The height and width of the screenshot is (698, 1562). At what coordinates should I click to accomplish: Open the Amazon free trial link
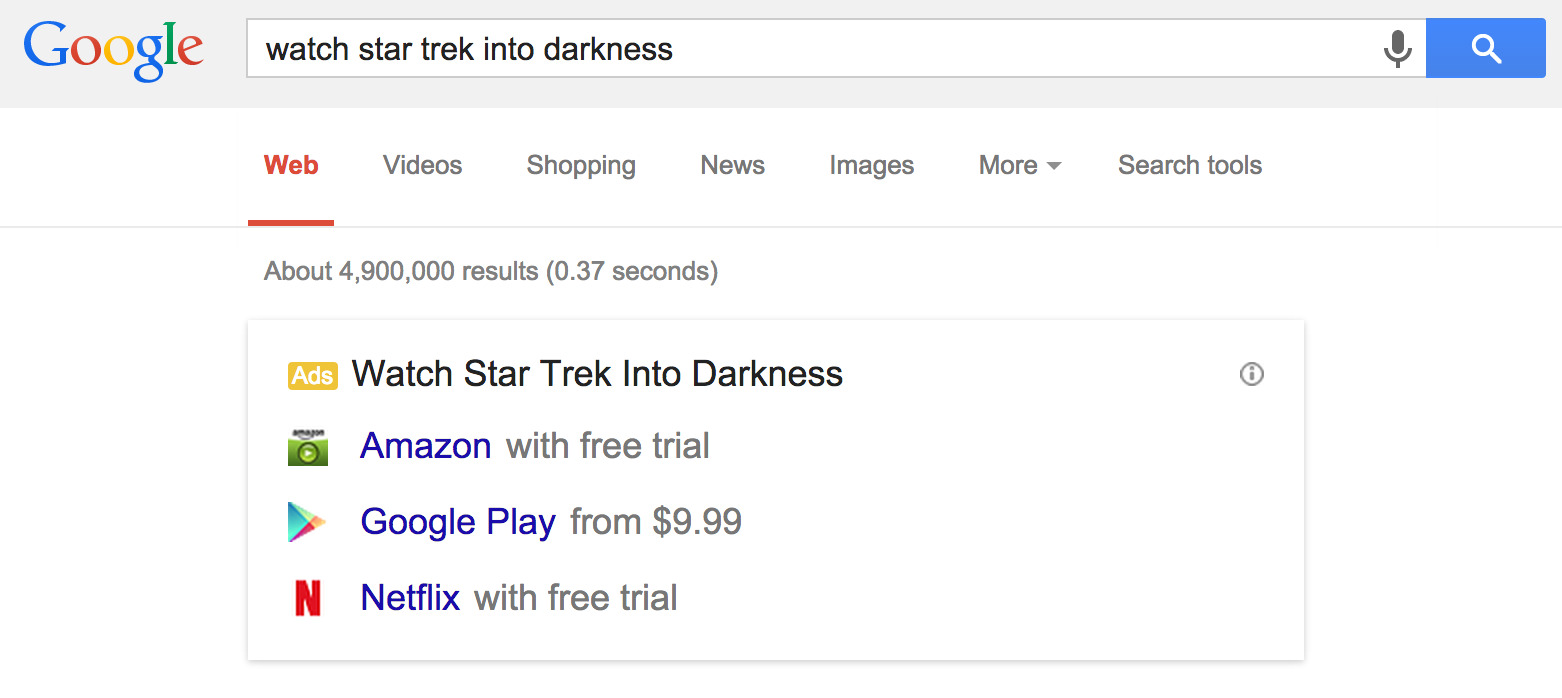[x=426, y=446]
